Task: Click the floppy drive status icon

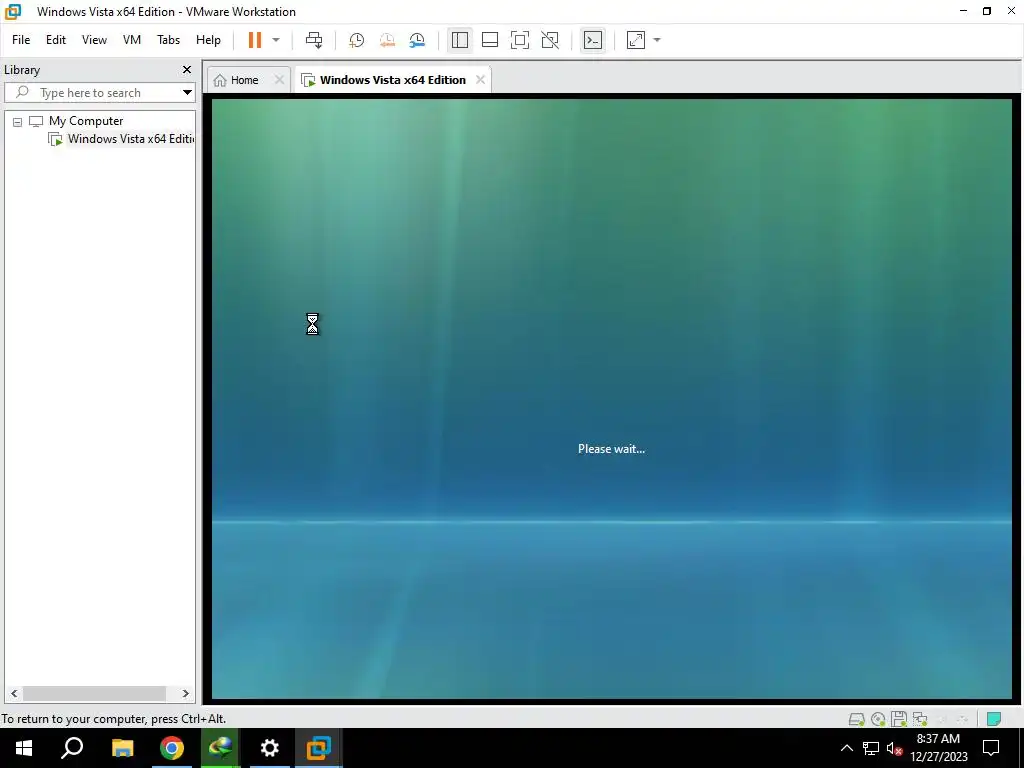Action: pyautogui.click(x=899, y=719)
